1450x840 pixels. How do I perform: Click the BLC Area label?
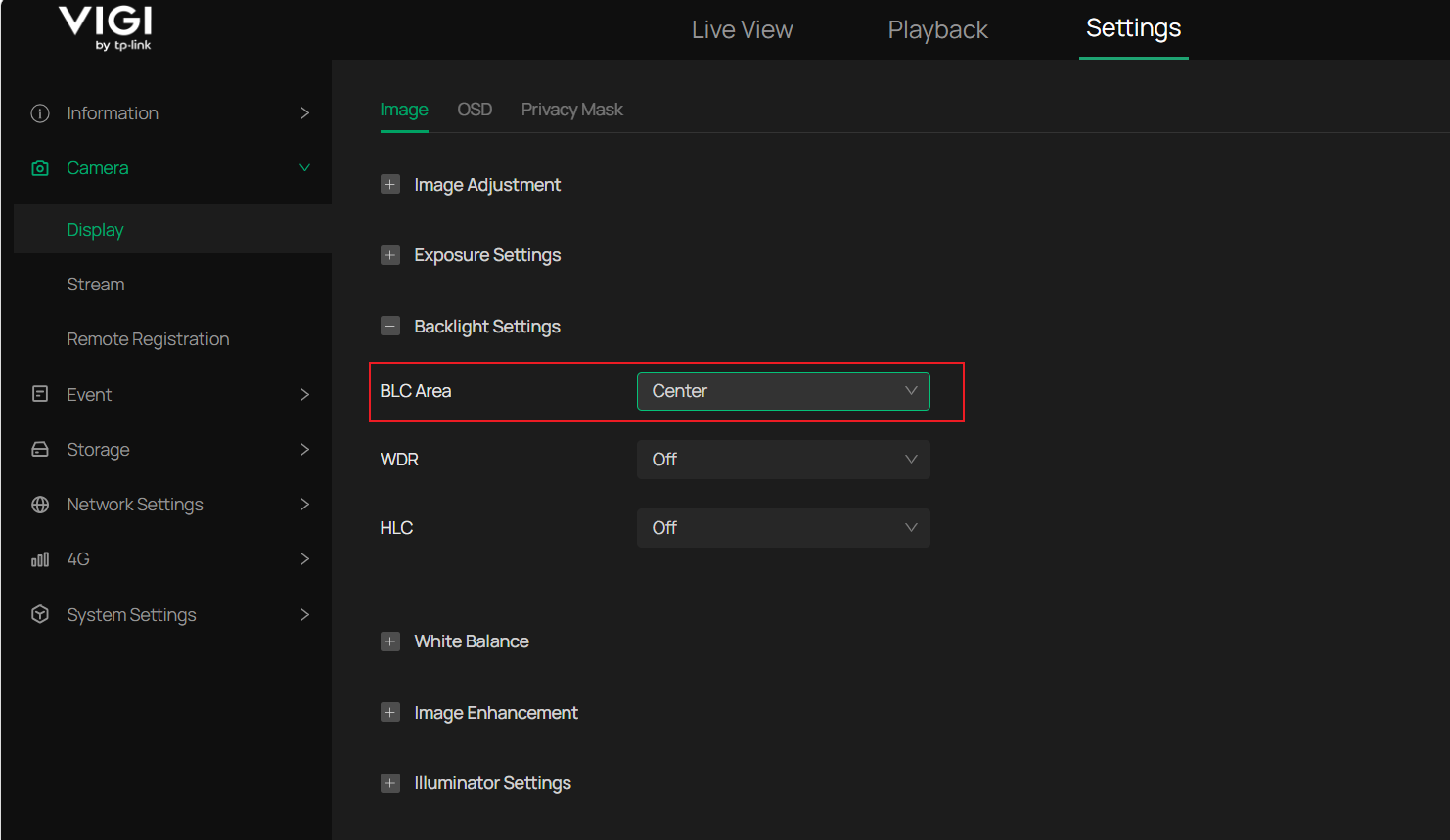click(x=416, y=391)
